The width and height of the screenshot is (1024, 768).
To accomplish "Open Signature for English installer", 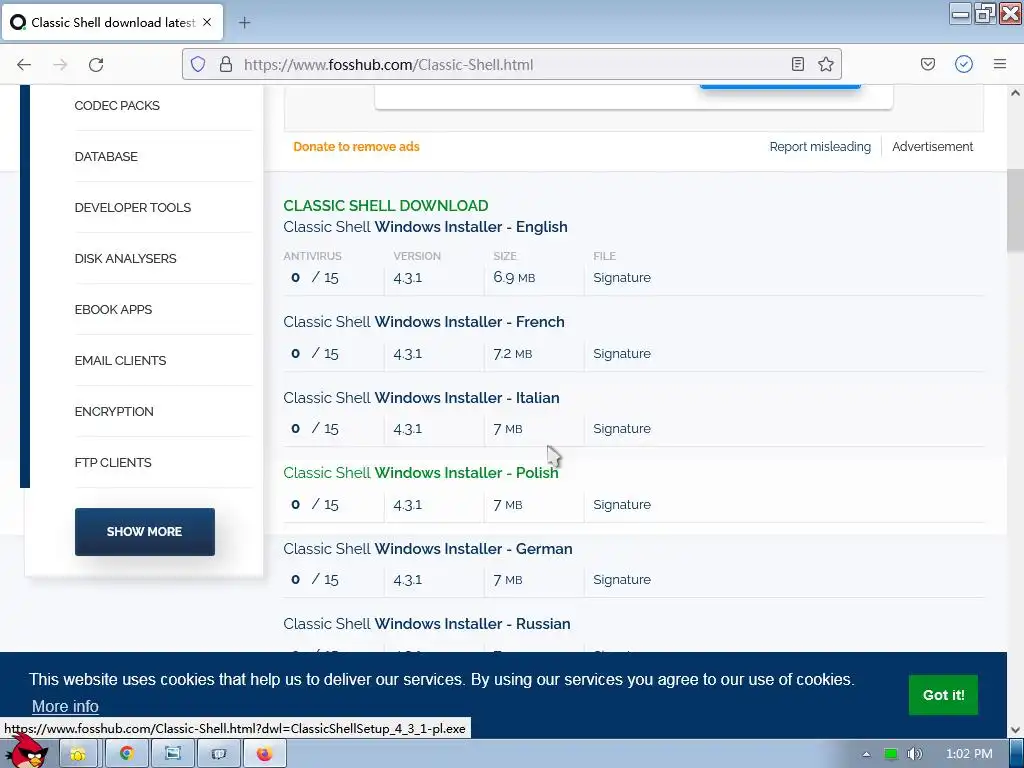I will click(x=622, y=278).
